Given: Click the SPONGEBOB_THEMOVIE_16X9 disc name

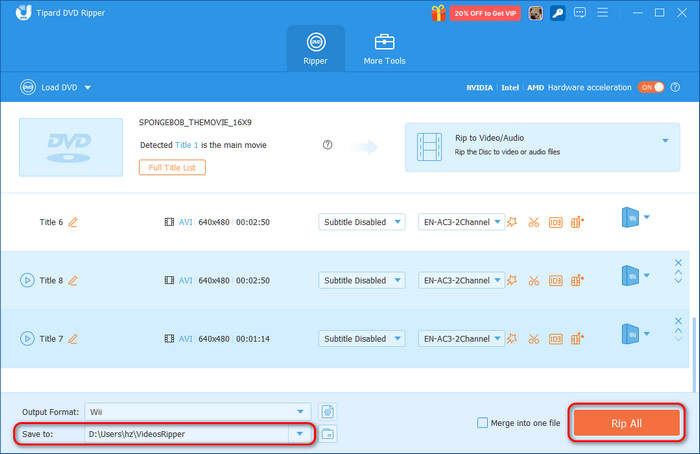Looking at the screenshot, I should [x=195, y=122].
